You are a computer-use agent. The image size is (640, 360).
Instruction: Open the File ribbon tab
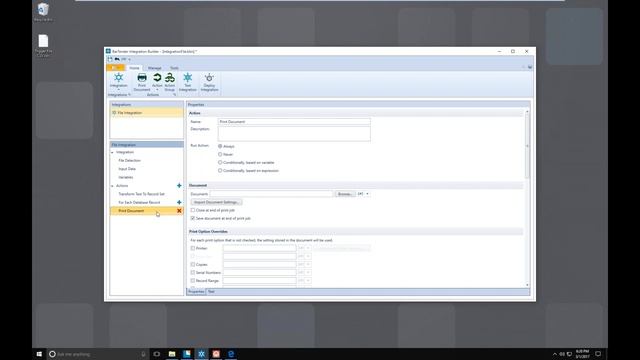click(x=116, y=68)
